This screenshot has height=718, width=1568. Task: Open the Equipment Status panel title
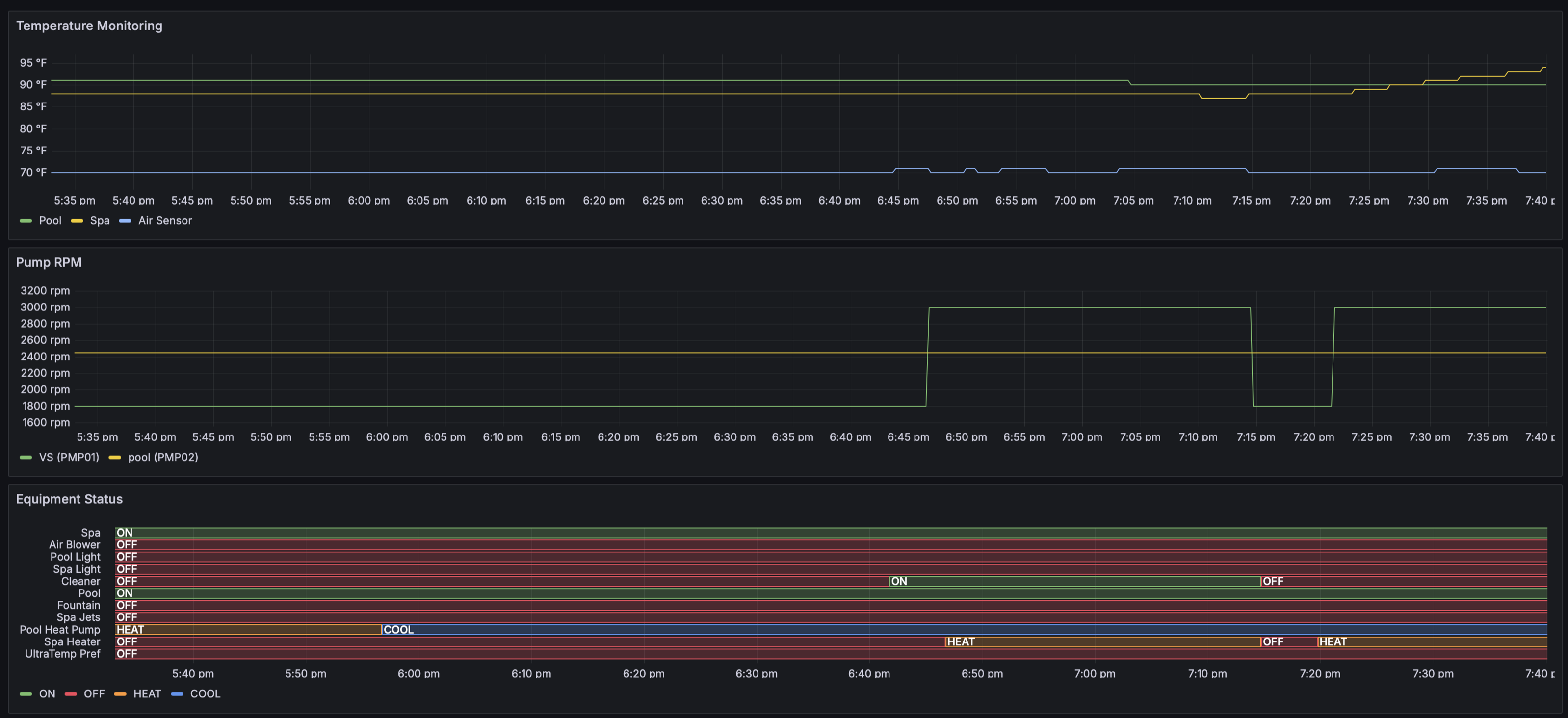pyautogui.click(x=69, y=499)
